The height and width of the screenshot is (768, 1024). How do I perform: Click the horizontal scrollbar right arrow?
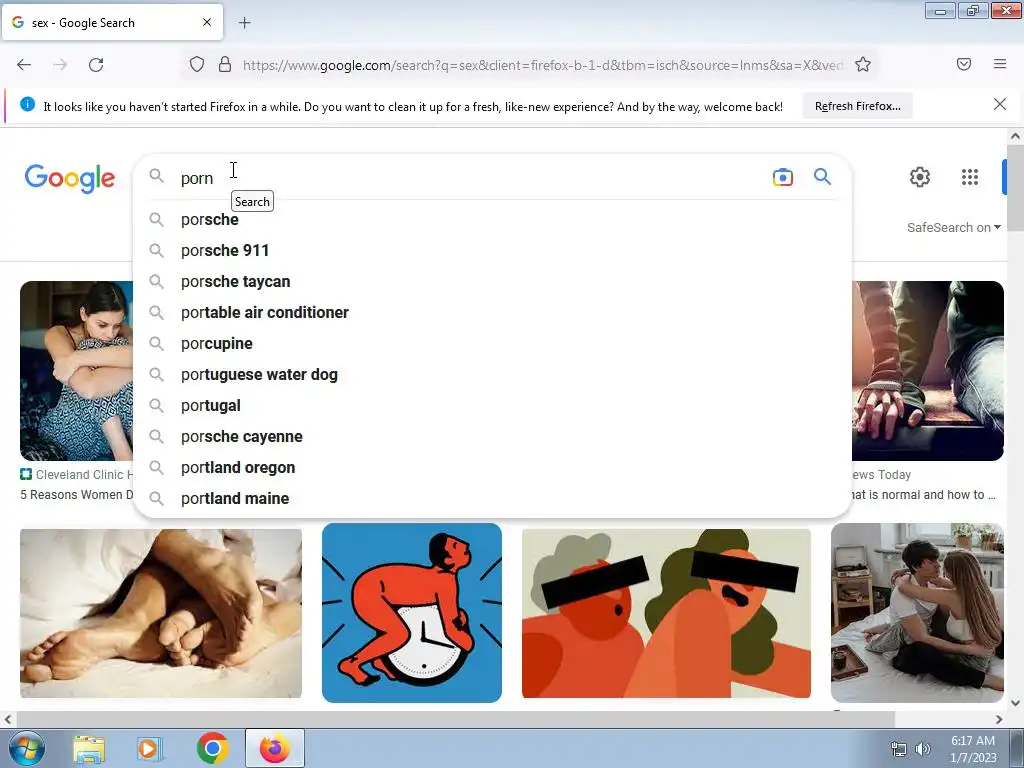(x=999, y=719)
